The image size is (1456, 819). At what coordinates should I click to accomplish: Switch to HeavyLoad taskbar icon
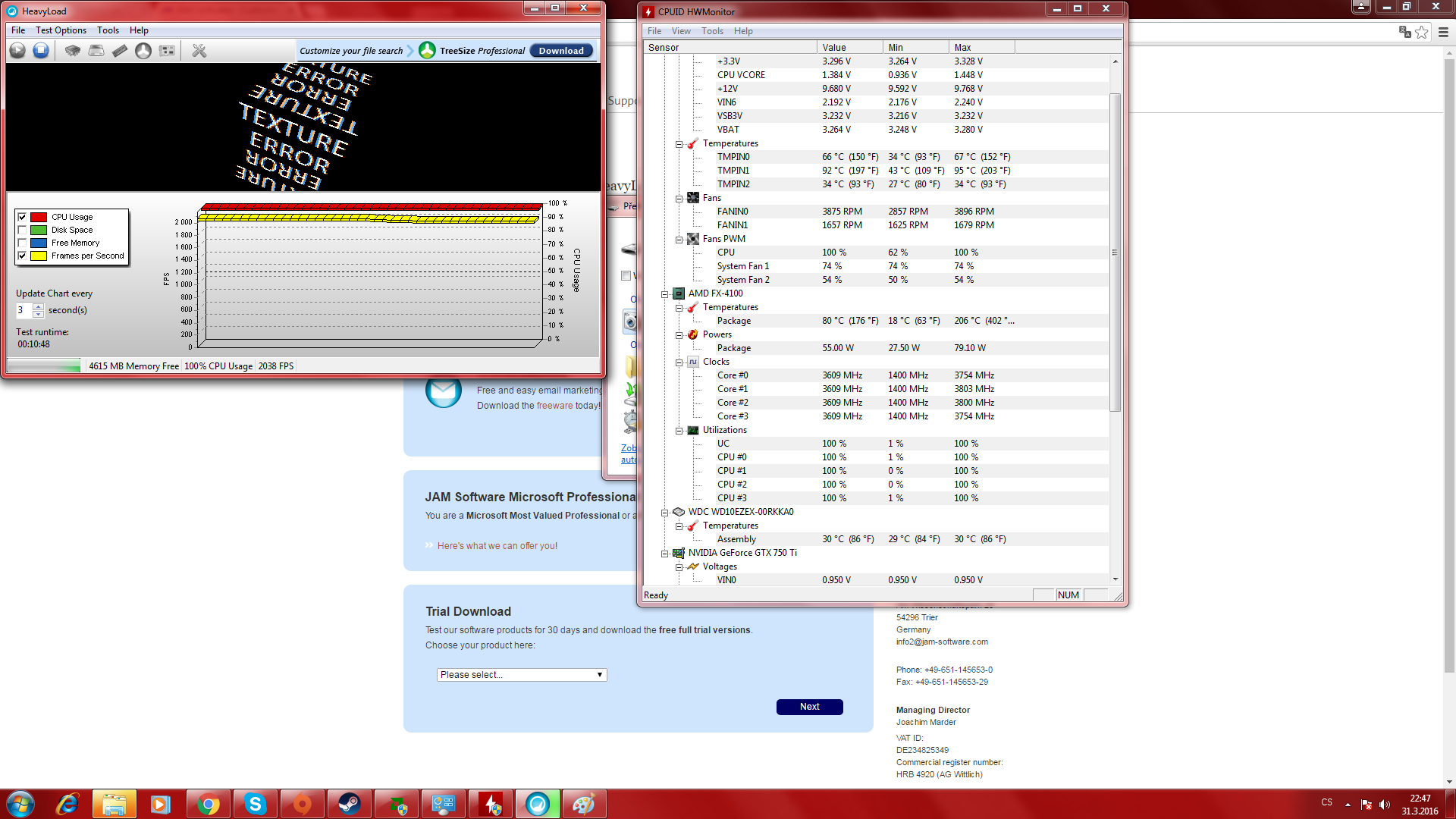tap(538, 804)
